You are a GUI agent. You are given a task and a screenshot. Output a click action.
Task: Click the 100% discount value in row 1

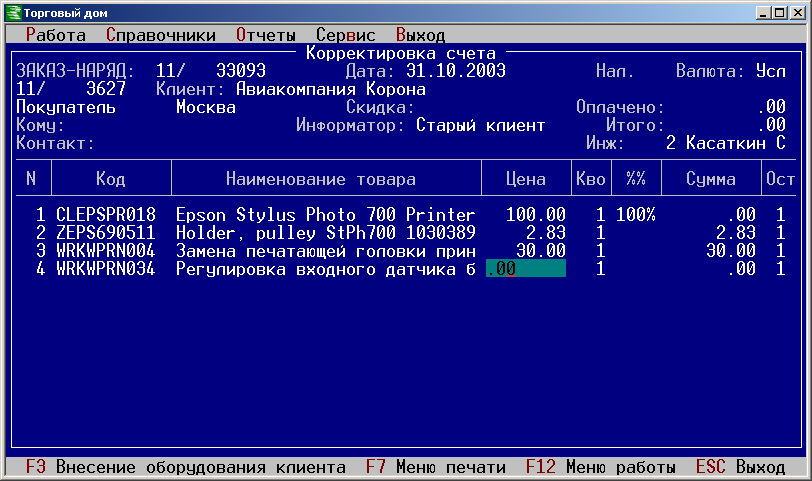tap(635, 214)
